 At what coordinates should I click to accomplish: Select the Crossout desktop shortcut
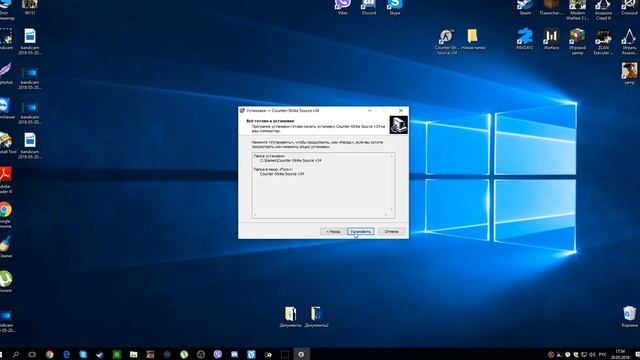click(629, 7)
